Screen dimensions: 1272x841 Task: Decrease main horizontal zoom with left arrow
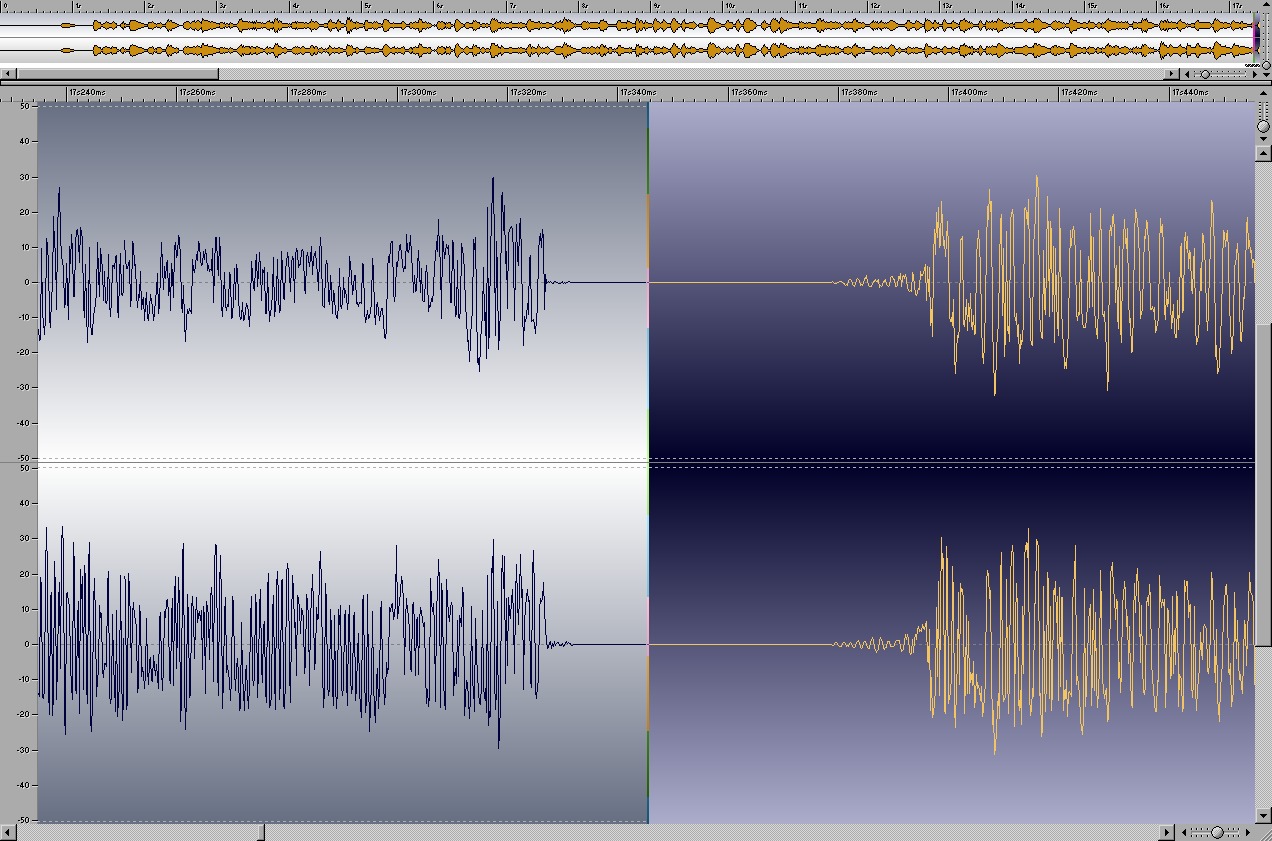click(1185, 832)
